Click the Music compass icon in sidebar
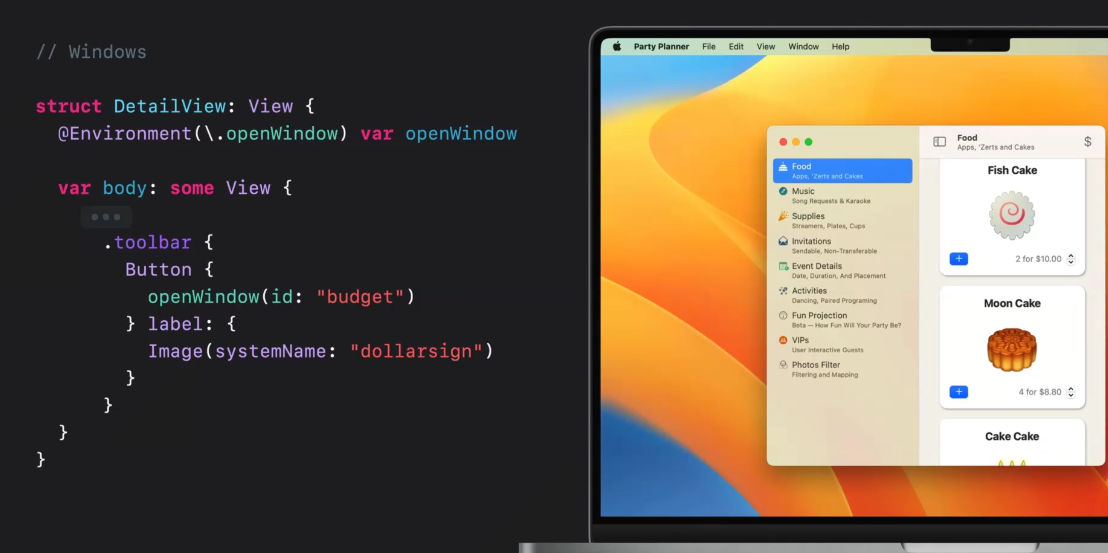 click(x=783, y=191)
